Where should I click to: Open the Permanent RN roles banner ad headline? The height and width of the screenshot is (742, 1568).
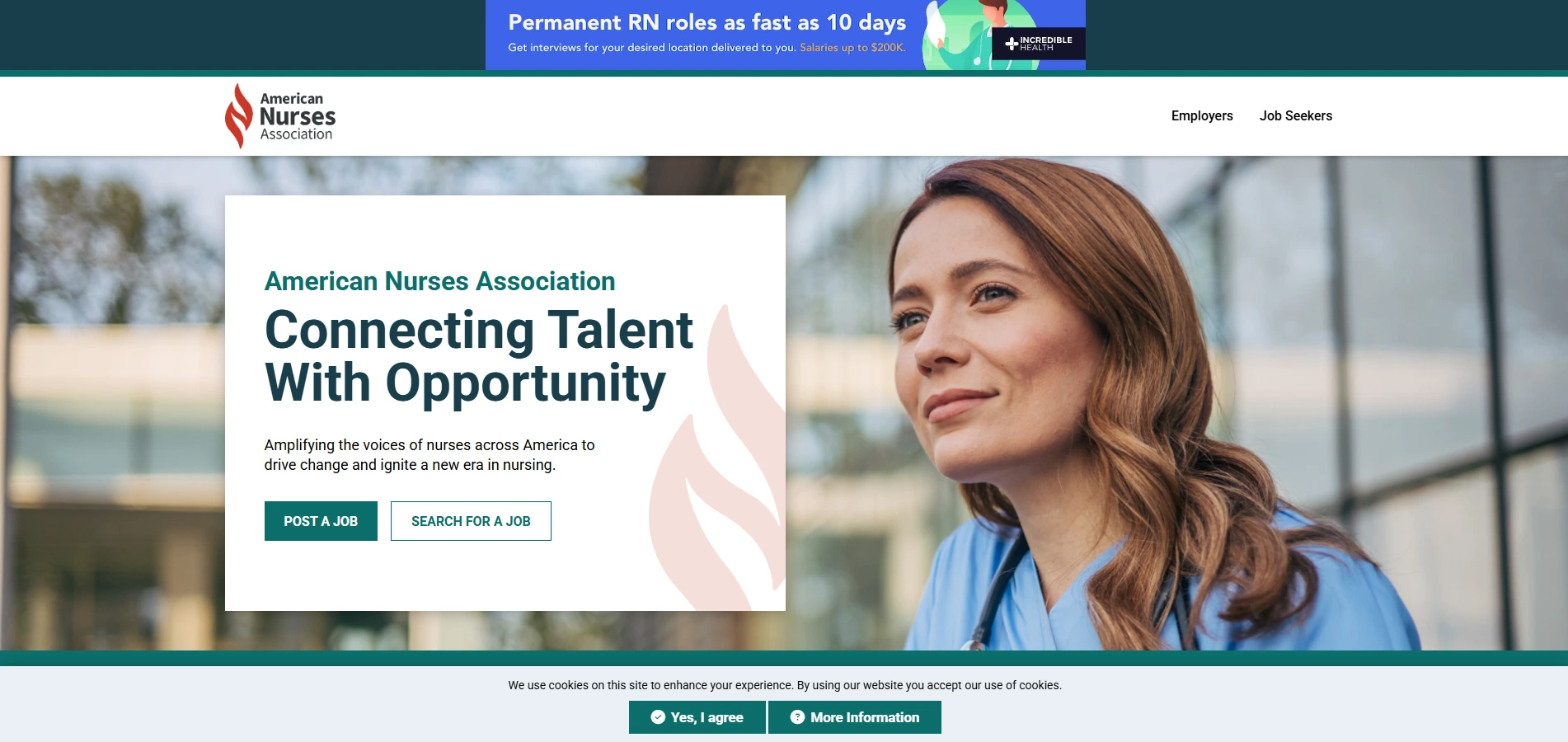pyautogui.click(x=707, y=22)
